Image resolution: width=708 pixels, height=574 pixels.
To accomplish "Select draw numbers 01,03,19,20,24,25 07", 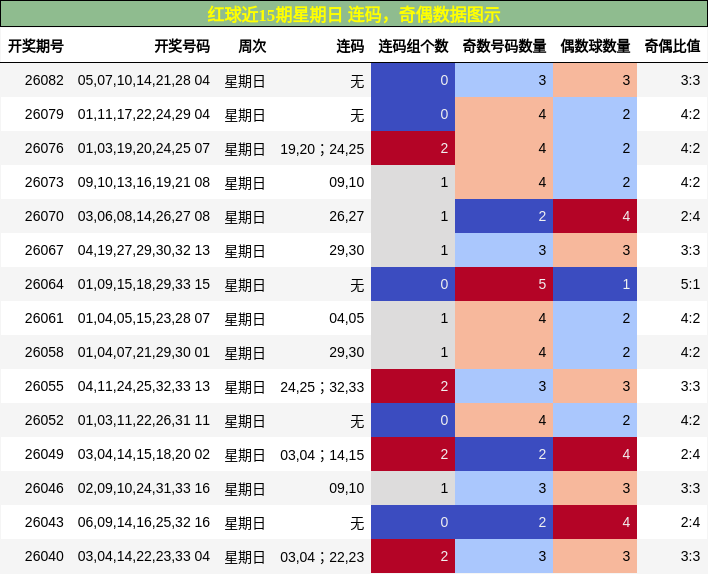I will point(144,148).
